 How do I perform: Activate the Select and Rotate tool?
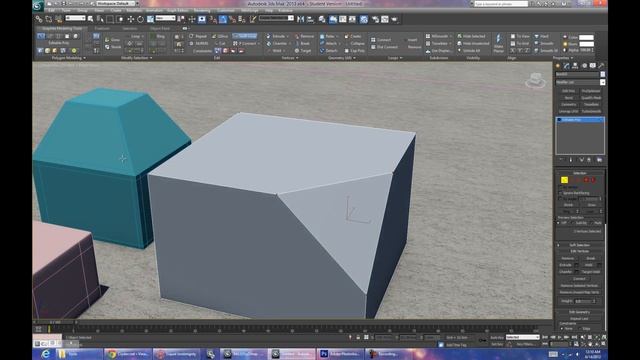coord(140,19)
